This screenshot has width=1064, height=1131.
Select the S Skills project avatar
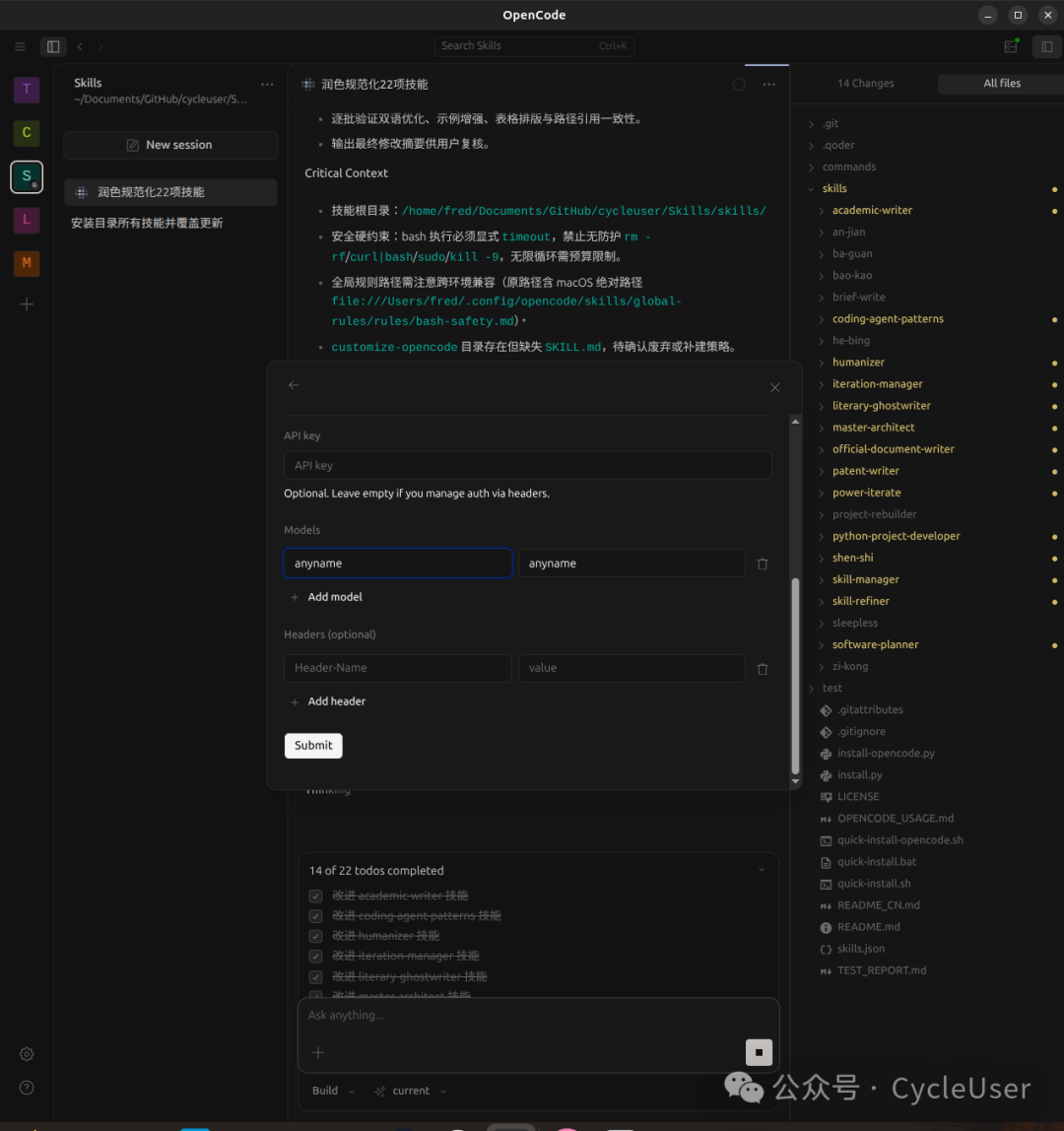27,176
